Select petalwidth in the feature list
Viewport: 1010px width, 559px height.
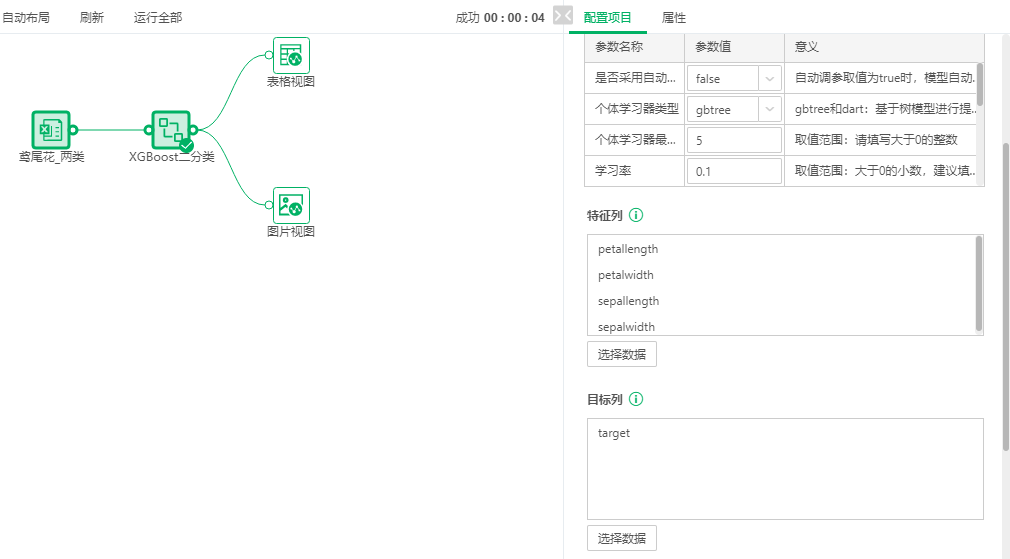pos(625,275)
